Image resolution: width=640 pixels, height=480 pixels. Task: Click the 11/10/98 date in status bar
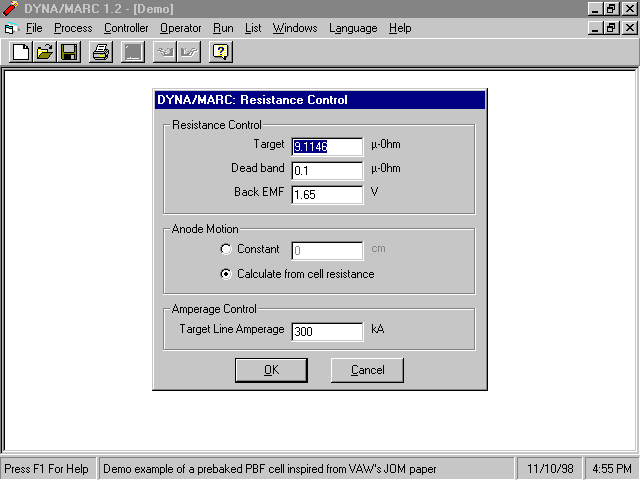[550, 469]
